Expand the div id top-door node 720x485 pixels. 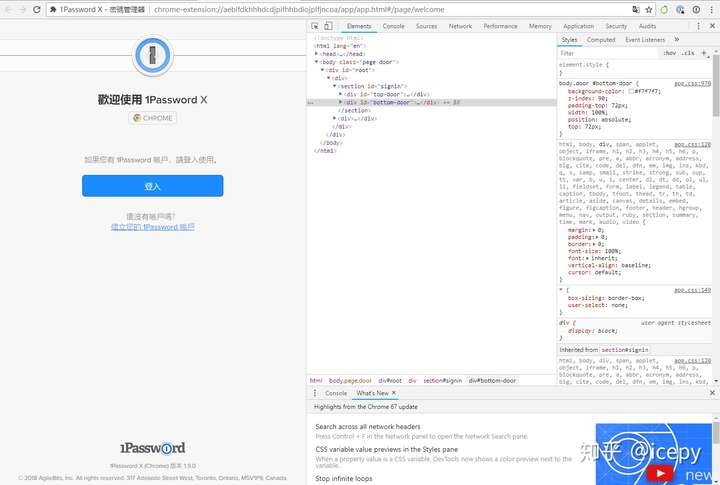340,94
